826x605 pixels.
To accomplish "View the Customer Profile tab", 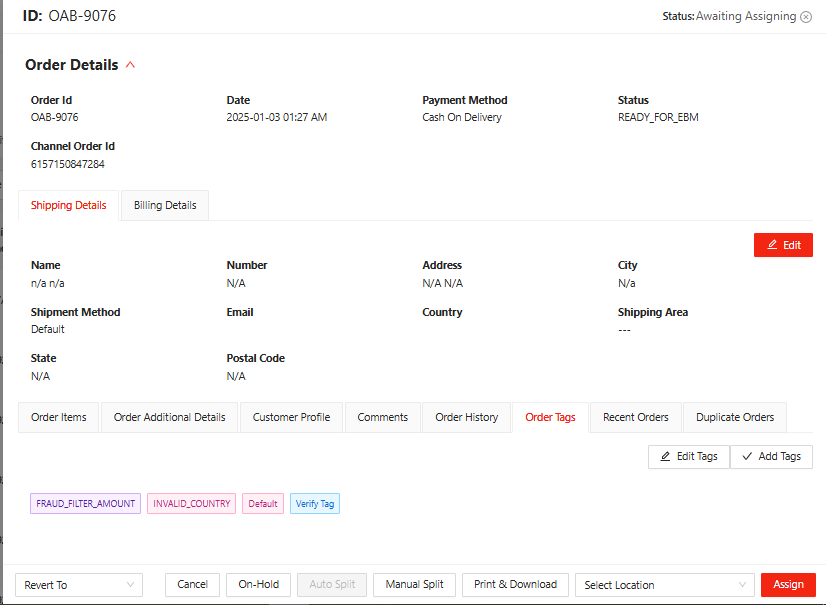I will [291, 418].
